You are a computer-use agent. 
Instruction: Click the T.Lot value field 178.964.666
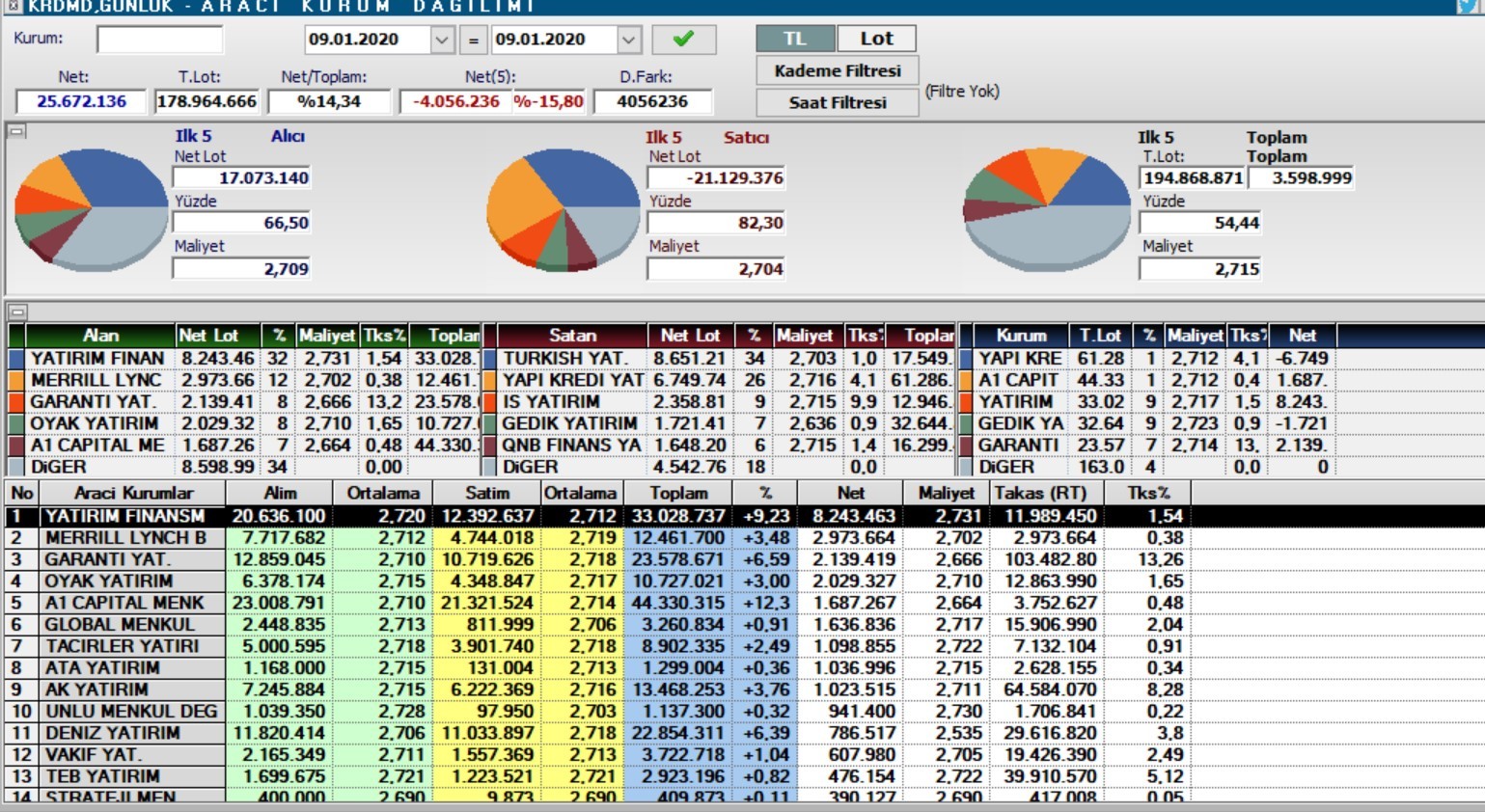pyautogui.click(x=206, y=101)
